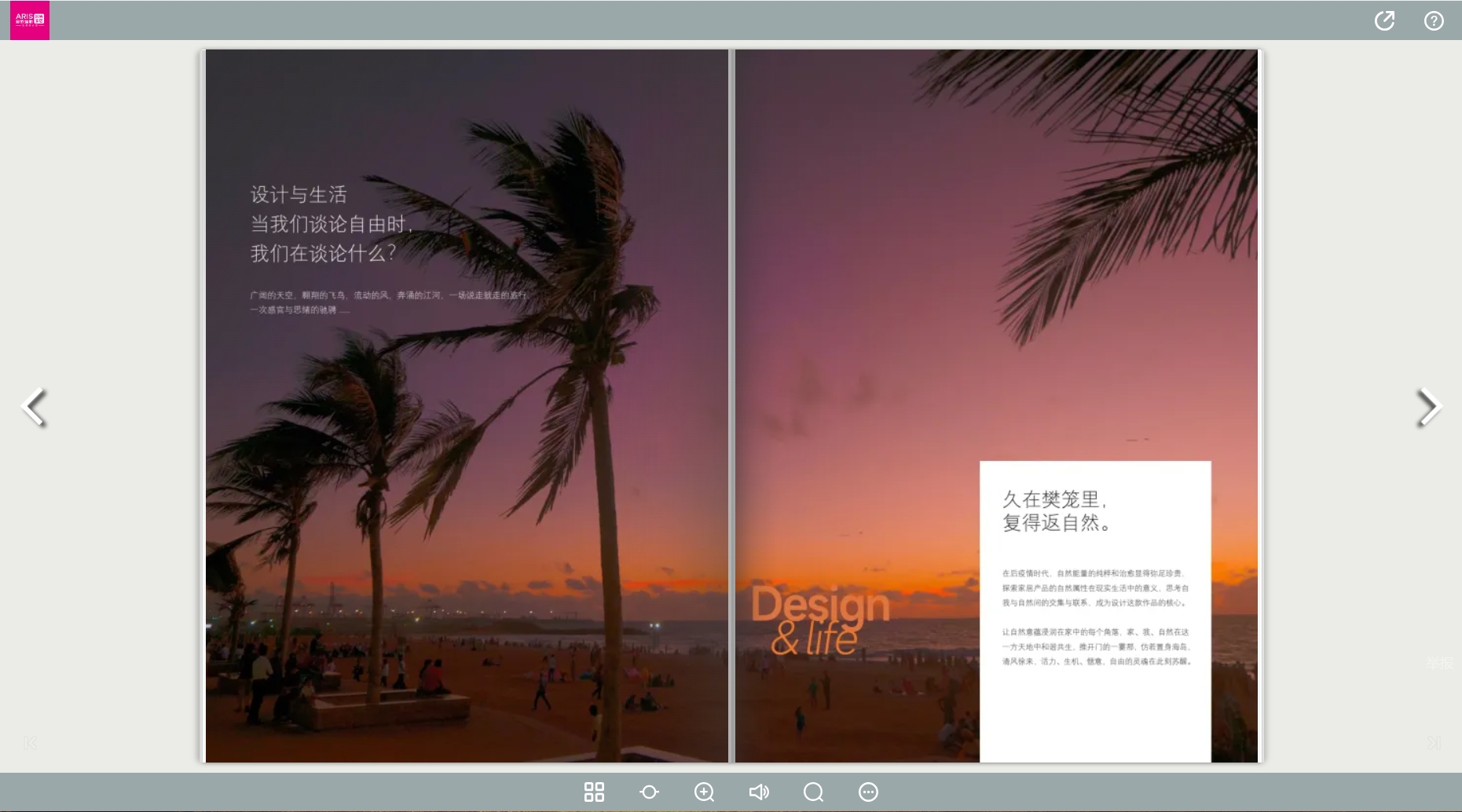
Task: Open the share icon in top bar
Action: coord(1384,20)
